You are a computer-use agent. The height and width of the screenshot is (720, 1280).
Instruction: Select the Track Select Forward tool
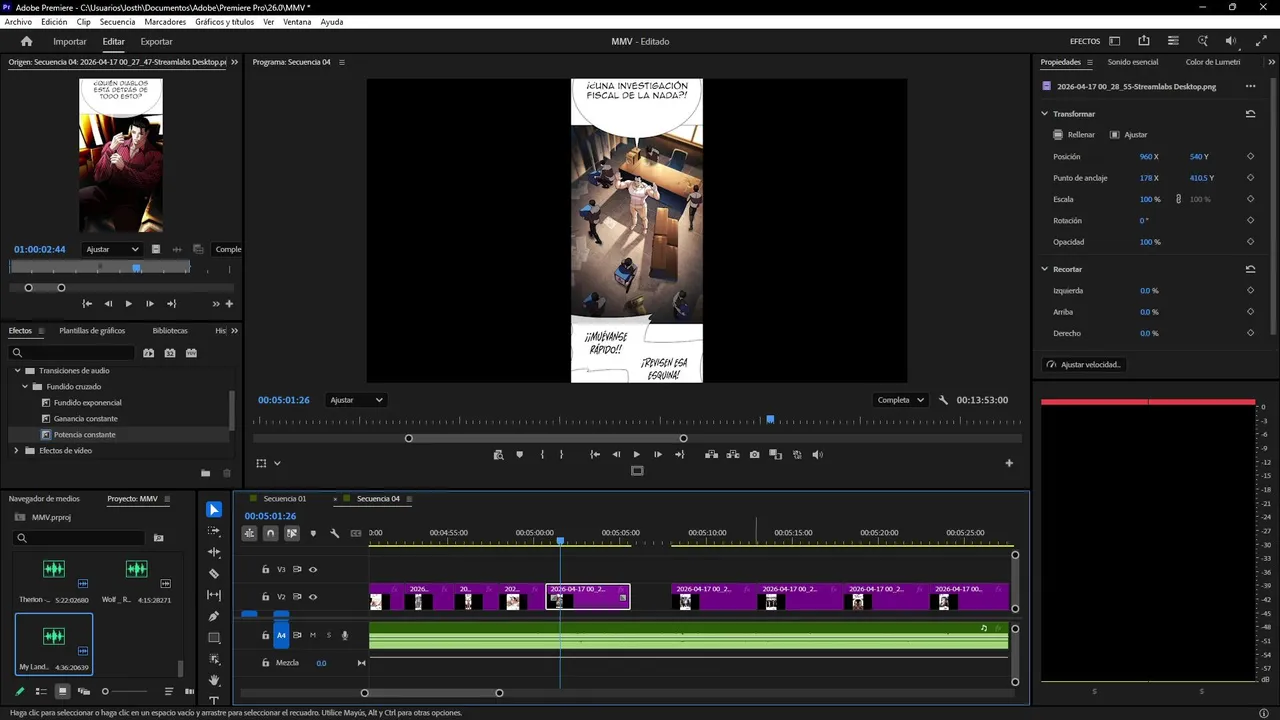point(214,531)
